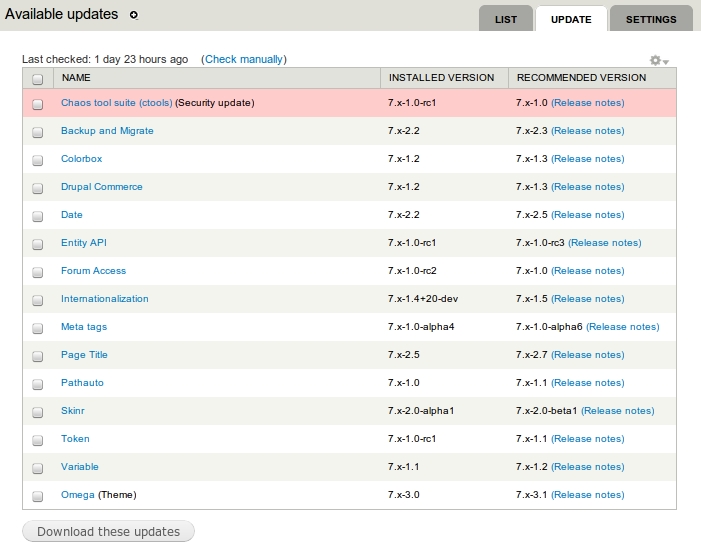Click the Meta tags link
701x553 pixels.
tap(84, 327)
